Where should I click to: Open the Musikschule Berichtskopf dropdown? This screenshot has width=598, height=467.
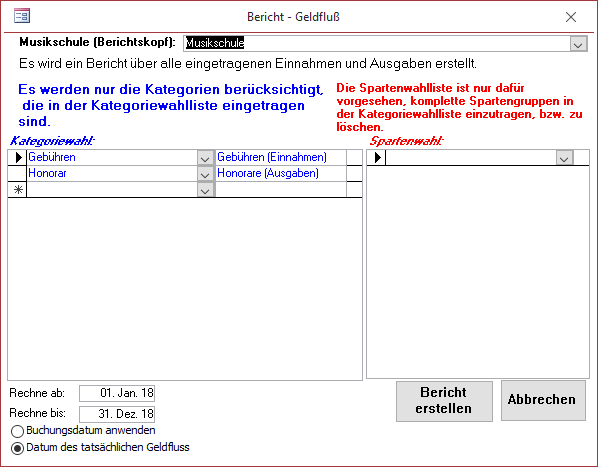point(578,44)
